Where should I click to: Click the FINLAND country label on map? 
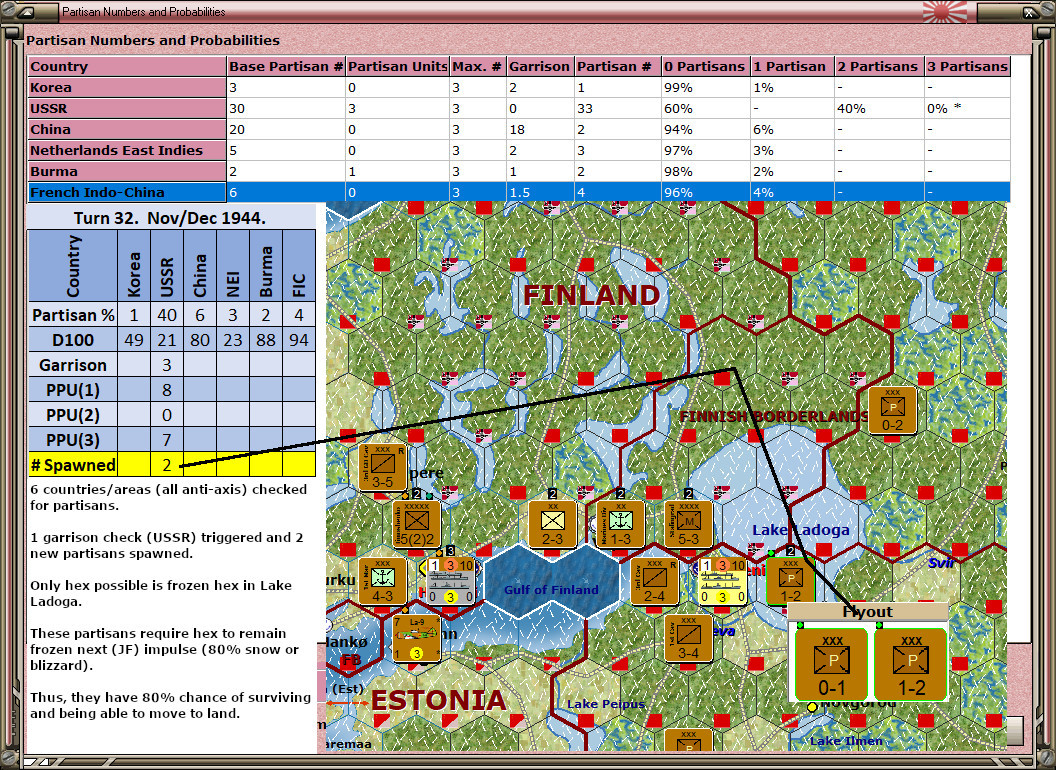coord(591,295)
